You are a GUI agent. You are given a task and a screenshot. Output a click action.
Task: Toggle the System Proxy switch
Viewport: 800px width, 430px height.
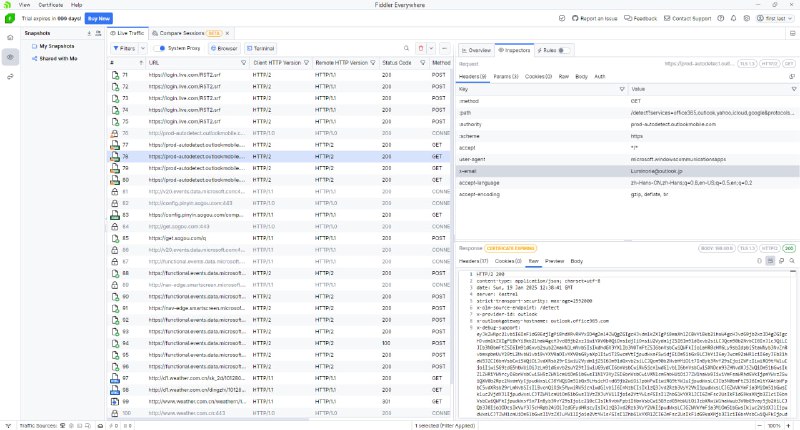(161, 47)
